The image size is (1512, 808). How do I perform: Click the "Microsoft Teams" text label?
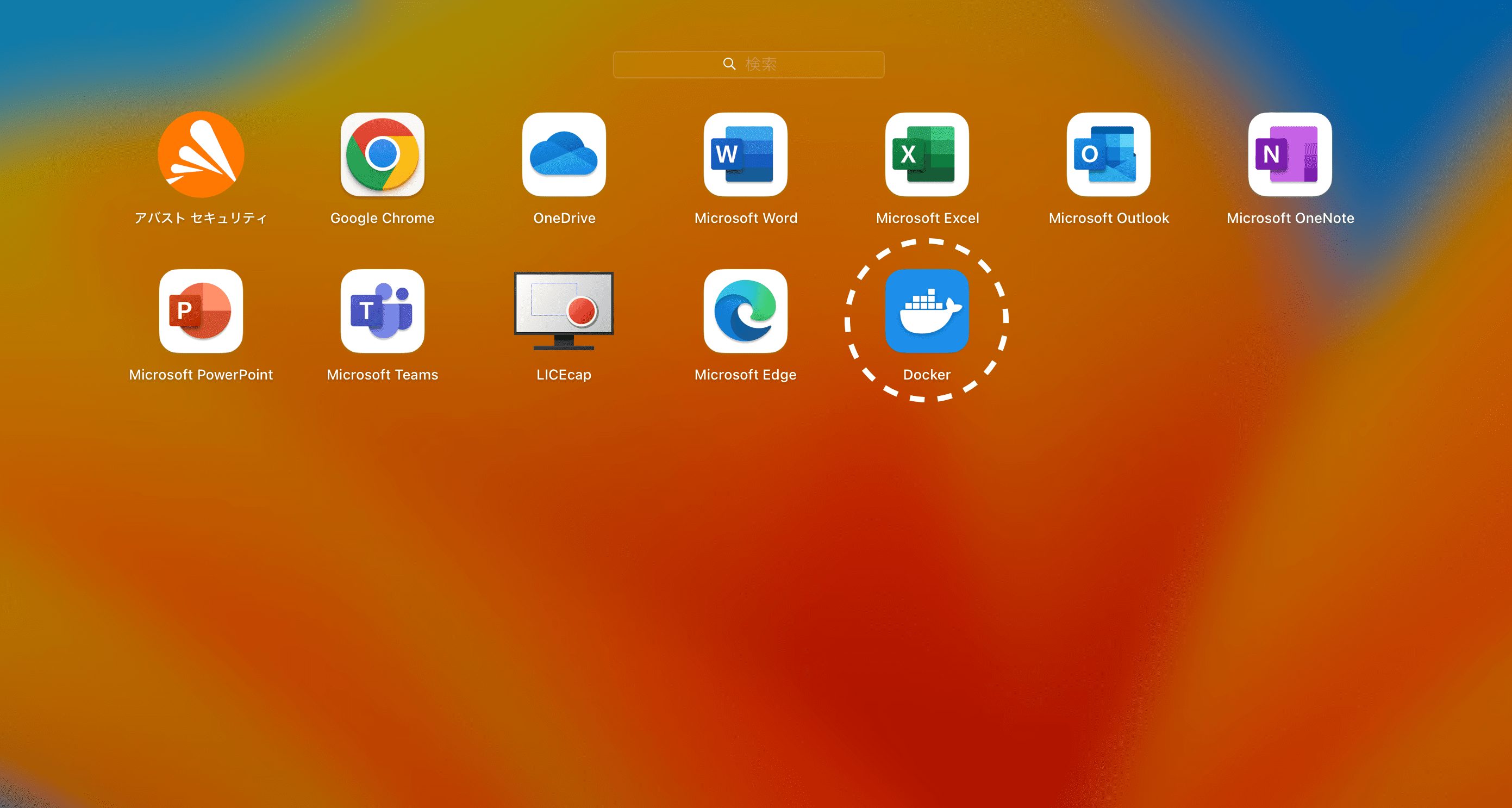click(x=383, y=375)
